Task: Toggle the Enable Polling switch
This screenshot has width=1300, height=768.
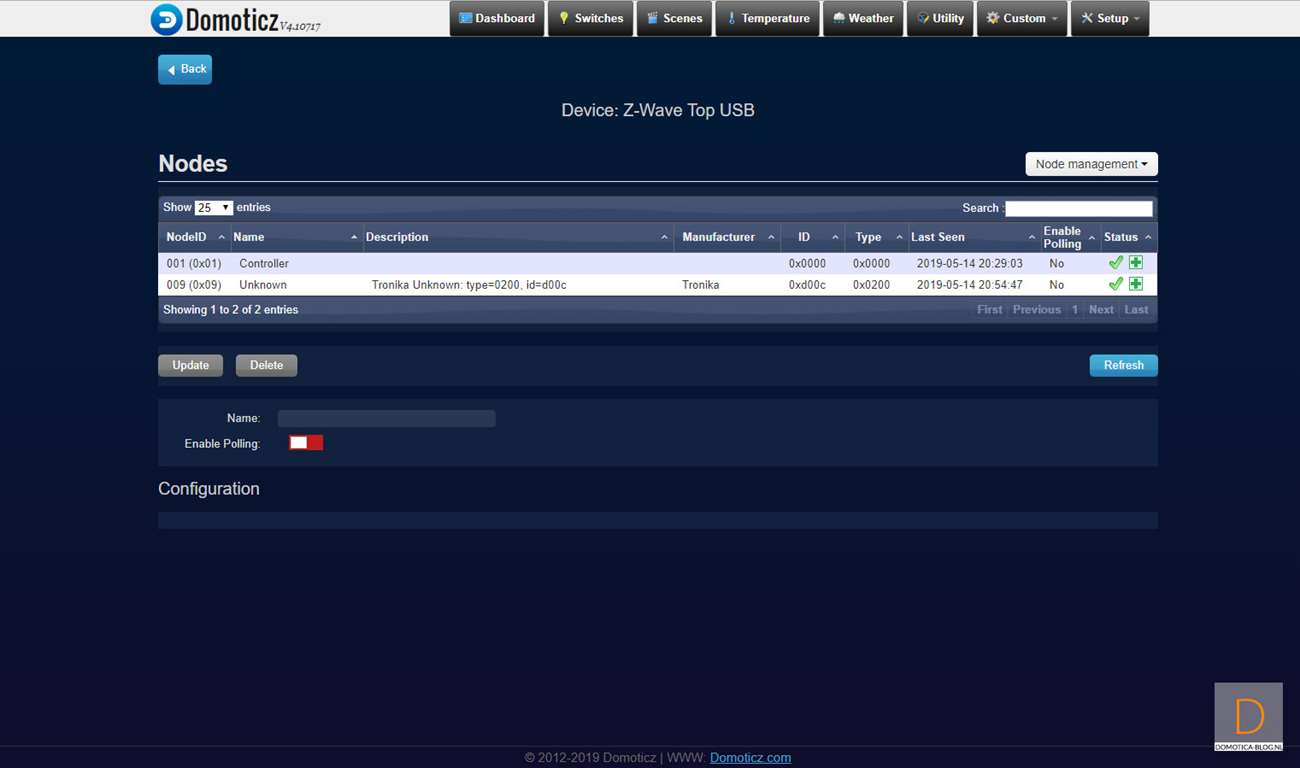Action: pyautogui.click(x=306, y=443)
